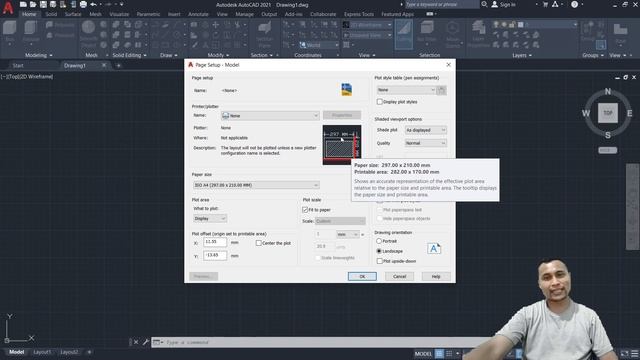Toggle the Fit to paper checkbox
The height and width of the screenshot is (360, 640).
(x=305, y=210)
